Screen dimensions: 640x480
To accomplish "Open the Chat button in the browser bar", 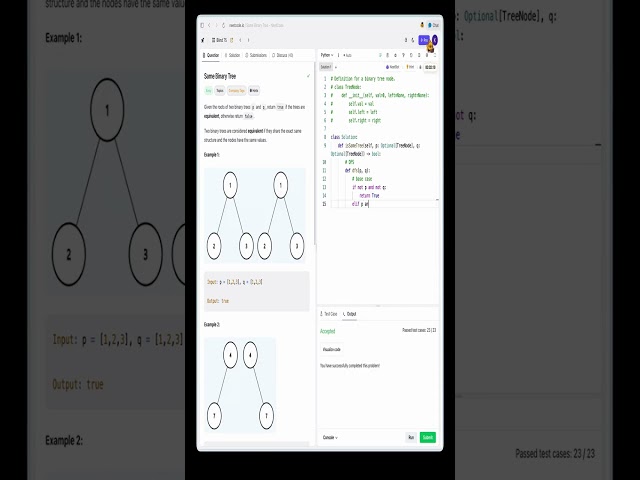I will point(433,25).
